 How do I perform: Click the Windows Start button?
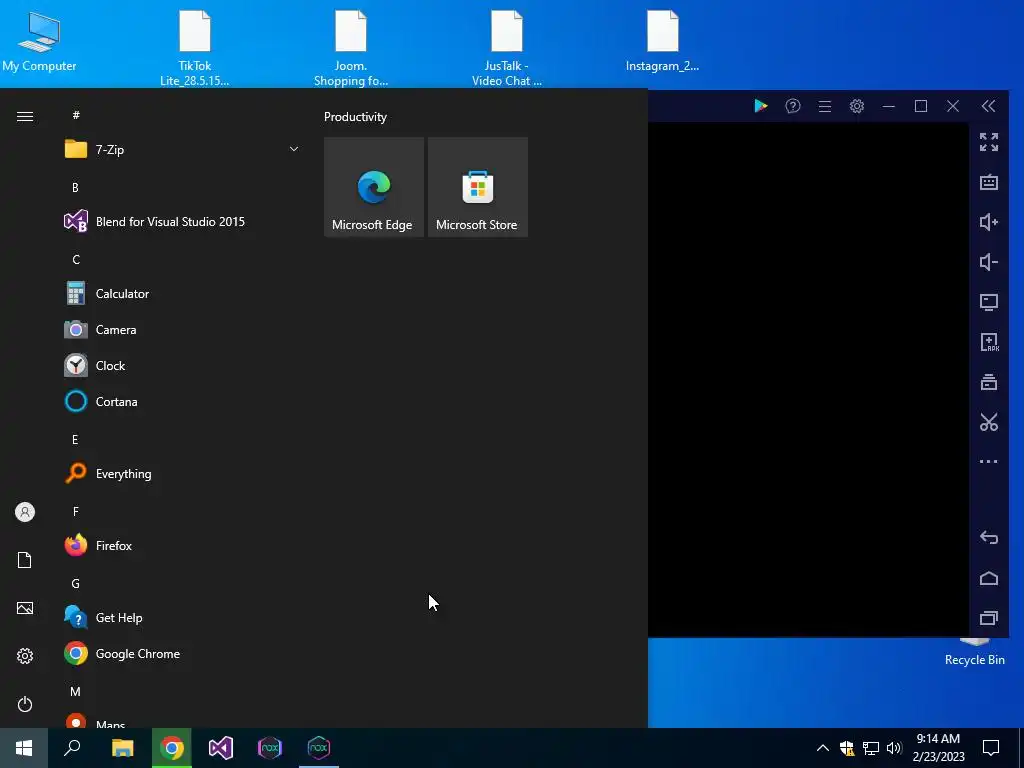pyautogui.click(x=24, y=748)
